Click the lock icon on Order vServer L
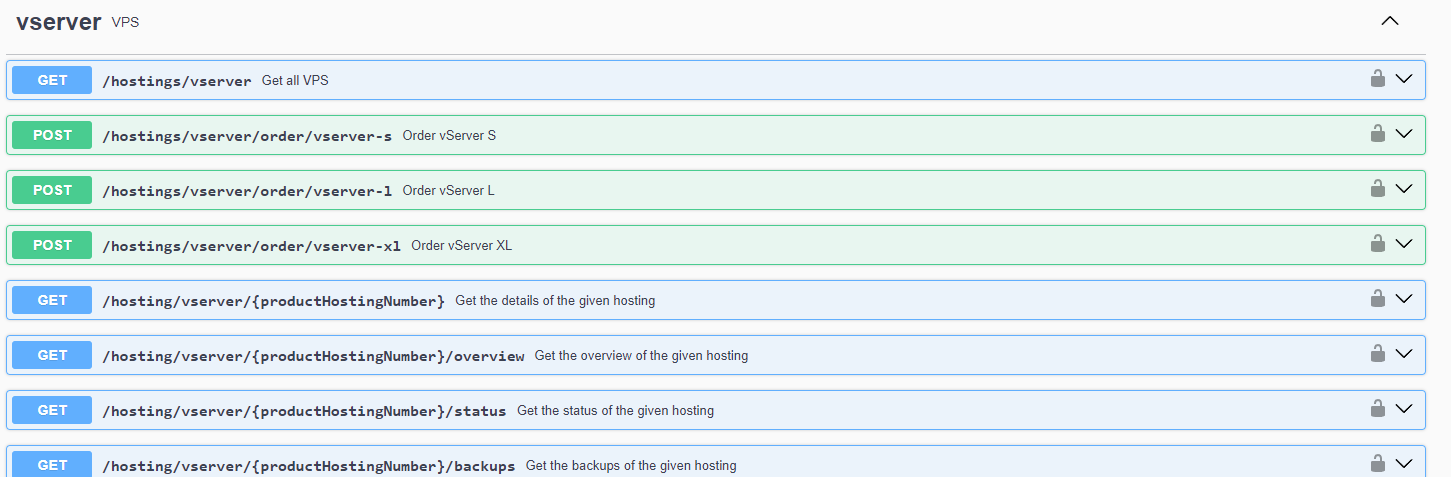The image size is (1451, 477). [x=1377, y=189]
